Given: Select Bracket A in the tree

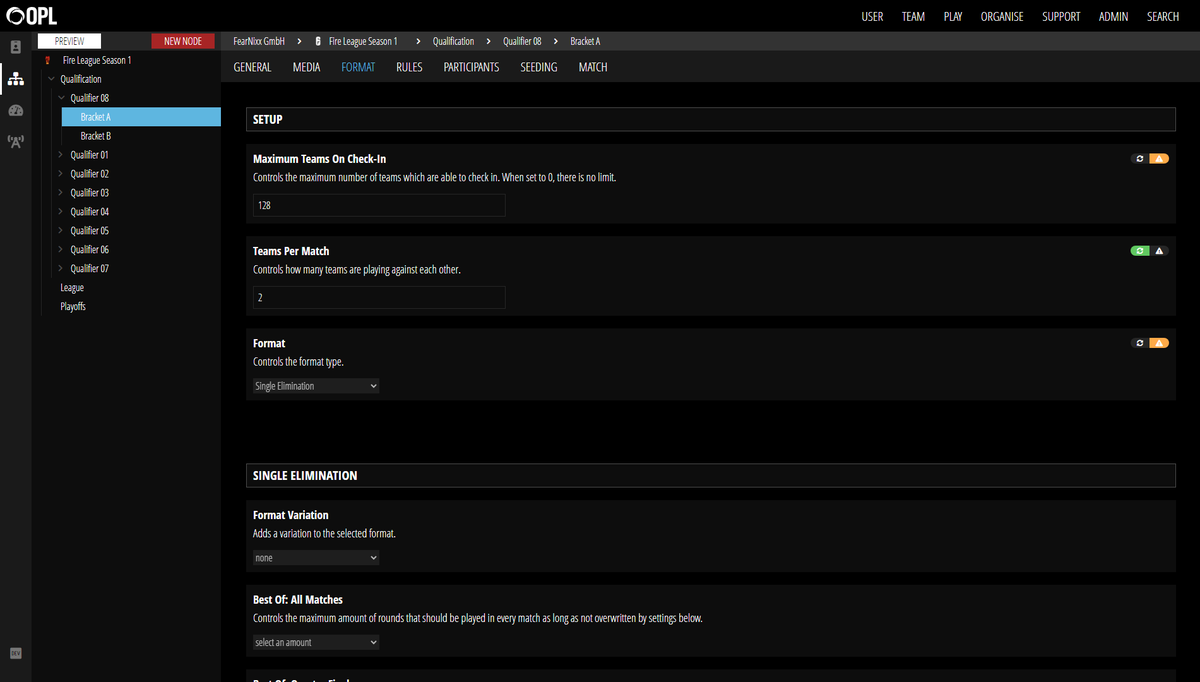Looking at the screenshot, I should click(x=95, y=117).
